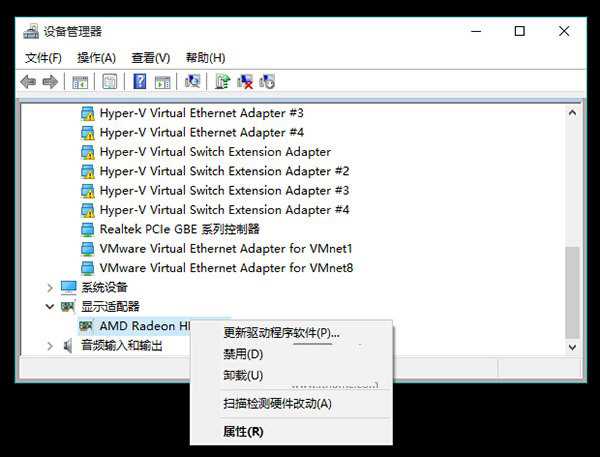Click the uninstall device red-X icon

click(x=245, y=82)
